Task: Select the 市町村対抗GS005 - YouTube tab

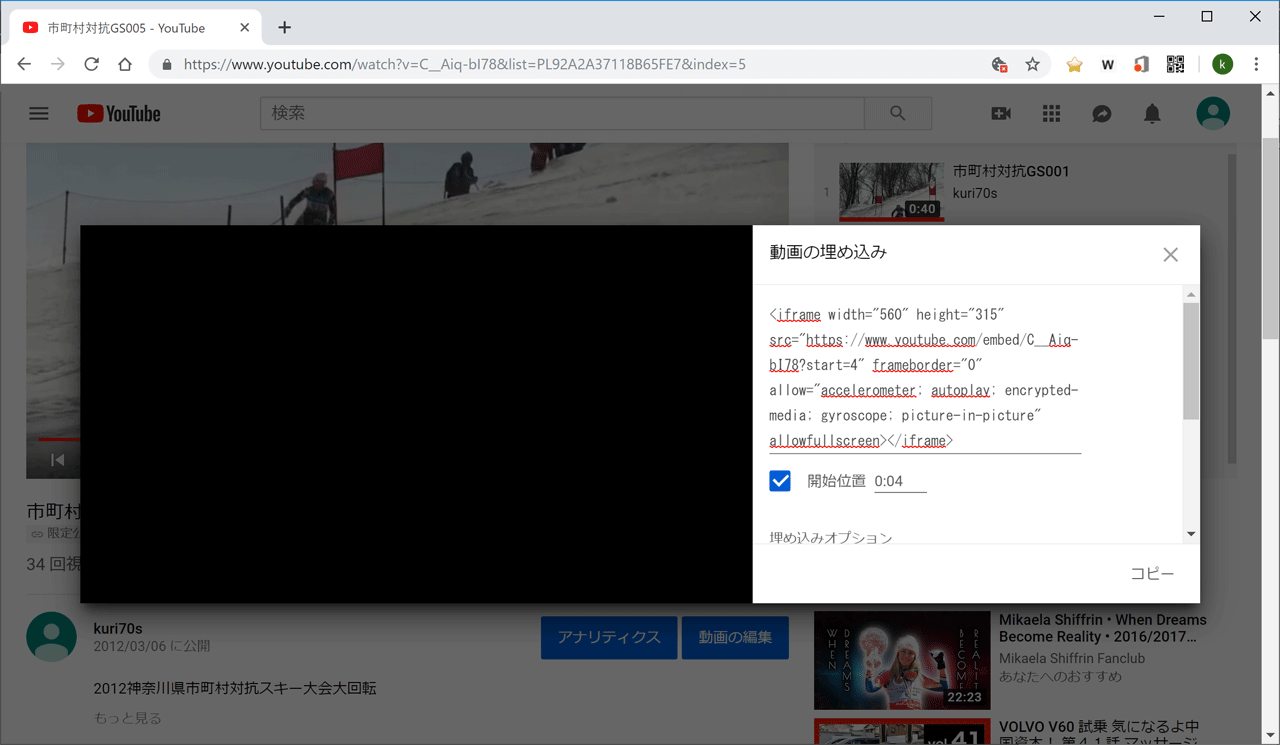Action: [x=135, y=28]
